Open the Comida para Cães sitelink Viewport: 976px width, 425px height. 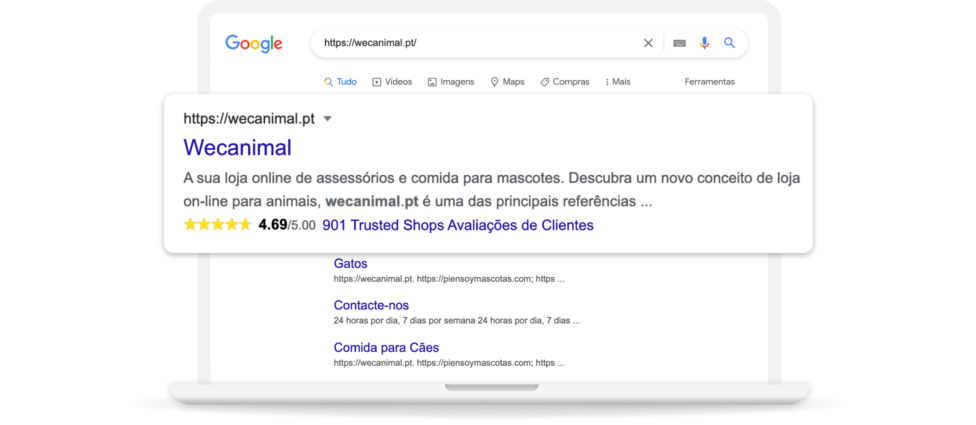387,347
